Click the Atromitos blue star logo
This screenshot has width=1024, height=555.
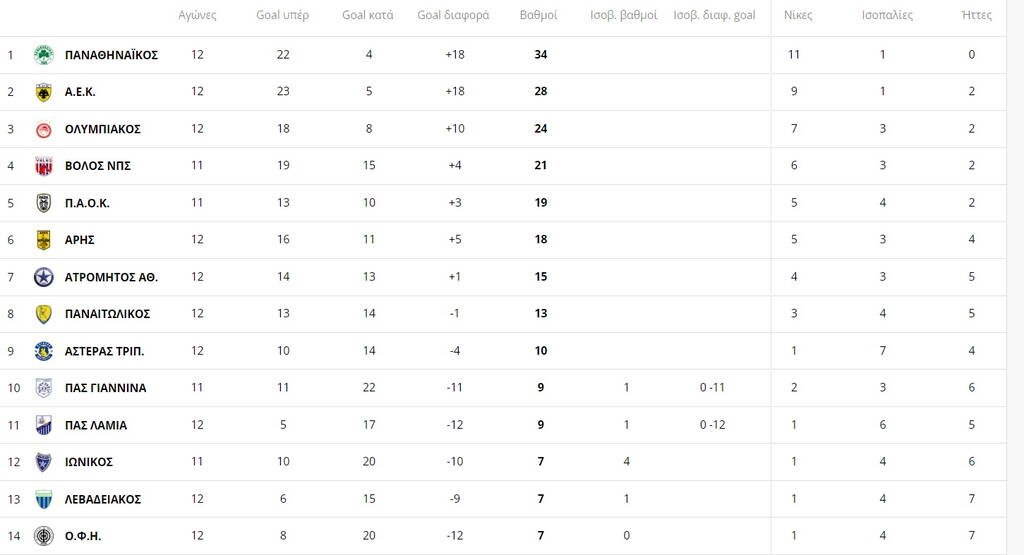pyautogui.click(x=43, y=277)
